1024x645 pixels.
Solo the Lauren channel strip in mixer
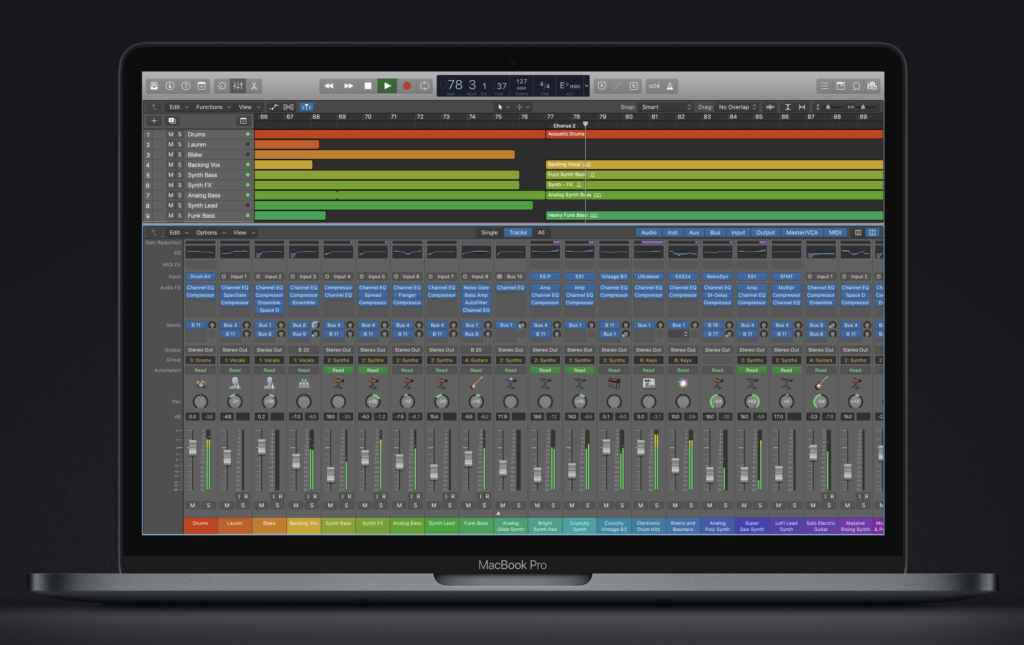pyautogui.click(x=244, y=505)
